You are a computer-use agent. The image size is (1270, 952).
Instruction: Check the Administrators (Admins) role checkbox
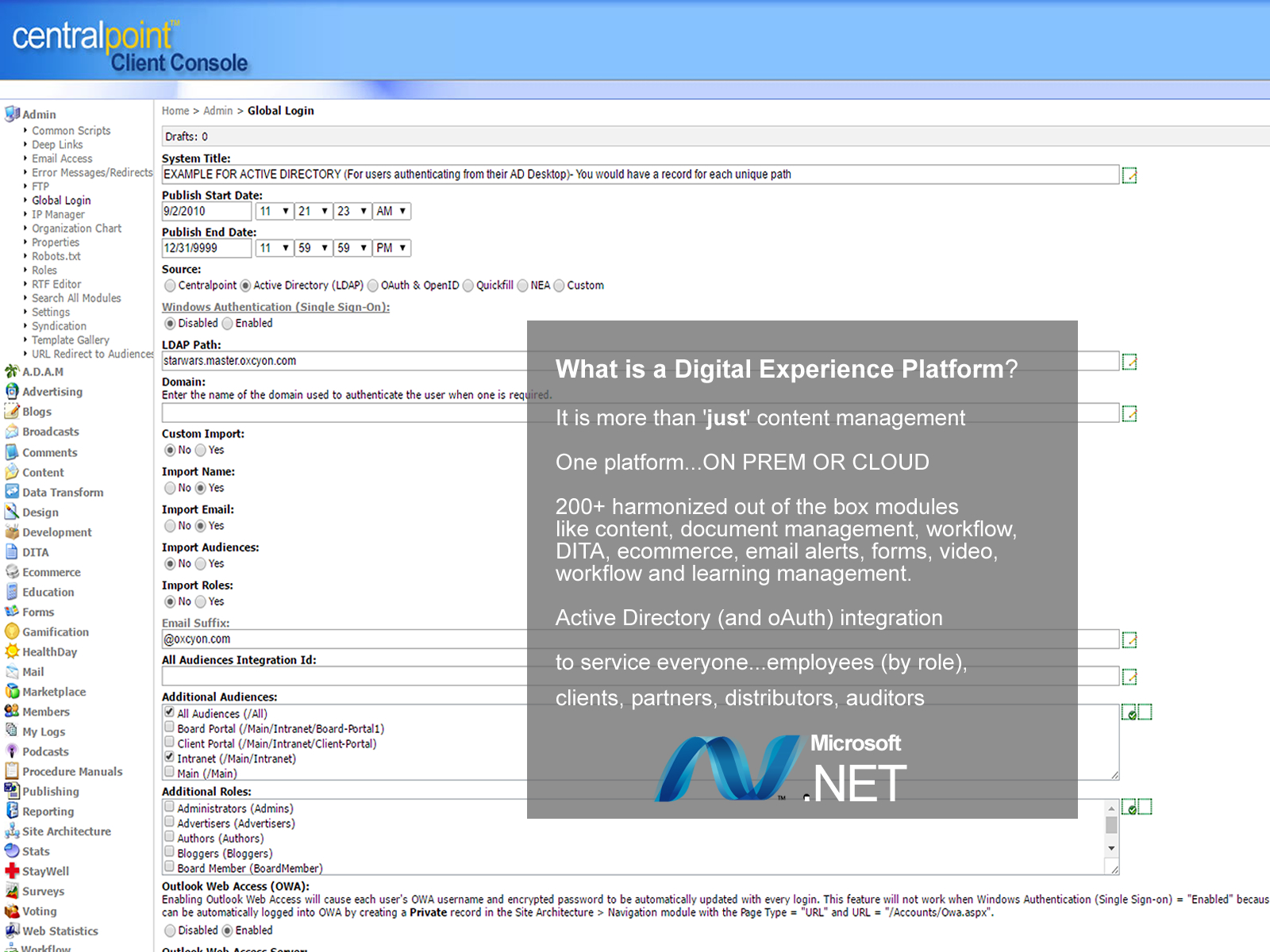169,807
